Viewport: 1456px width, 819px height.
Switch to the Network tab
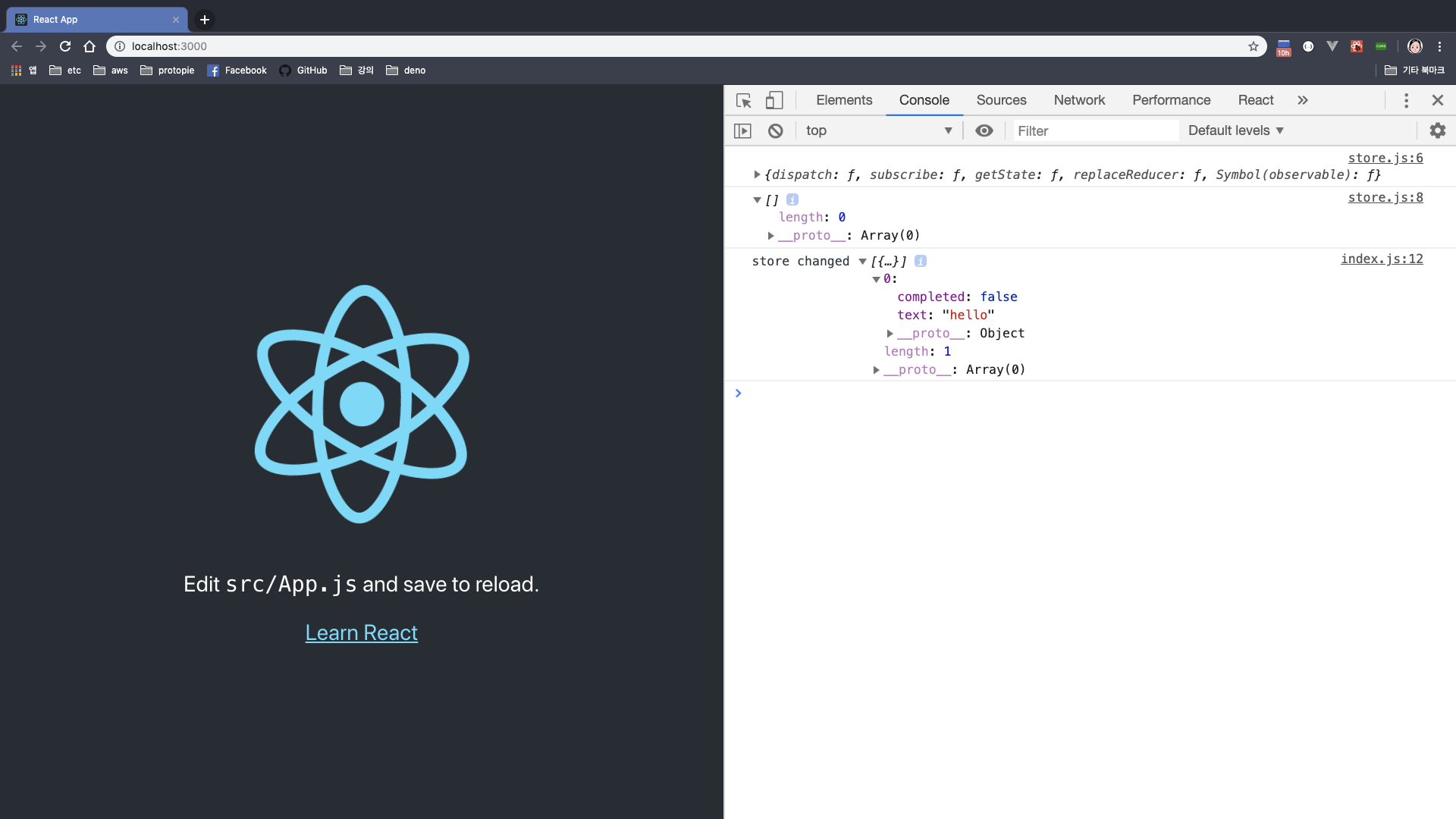coord(1078,100)
